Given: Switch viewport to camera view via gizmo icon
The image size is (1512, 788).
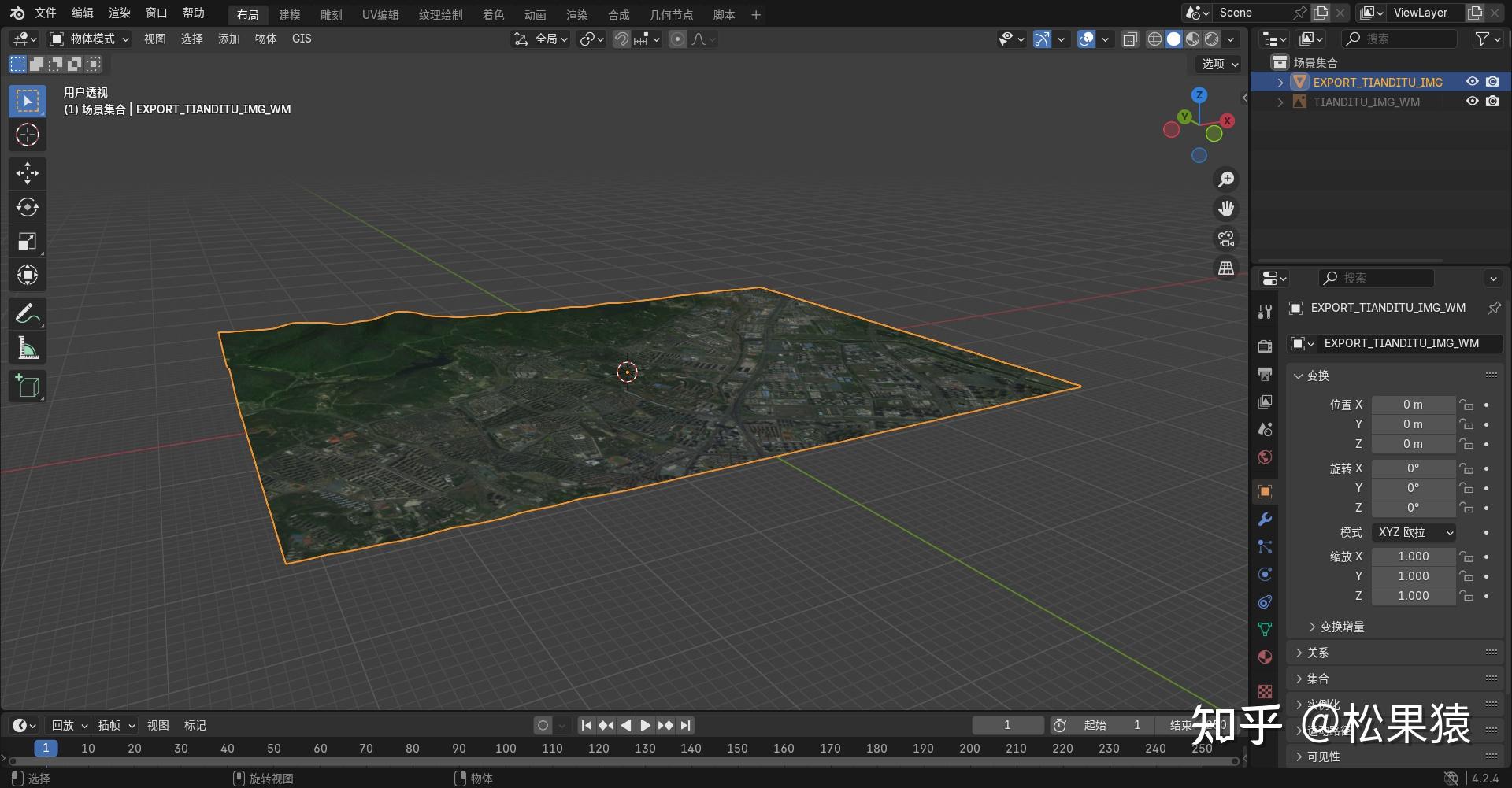Looking at the screenshot, I should coord(1225,239).
